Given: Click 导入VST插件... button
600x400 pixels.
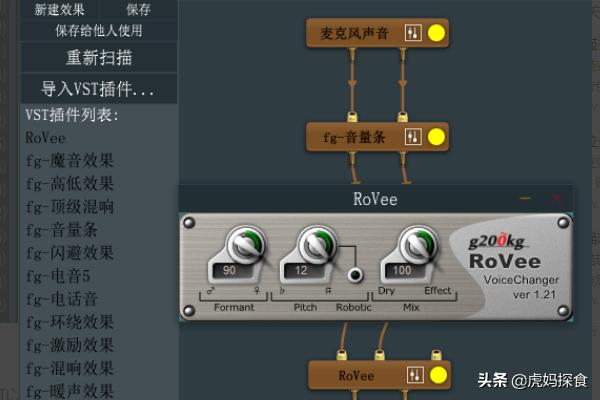Looking at the screenshot, I should pyautogui.click(x=99, y=89).
